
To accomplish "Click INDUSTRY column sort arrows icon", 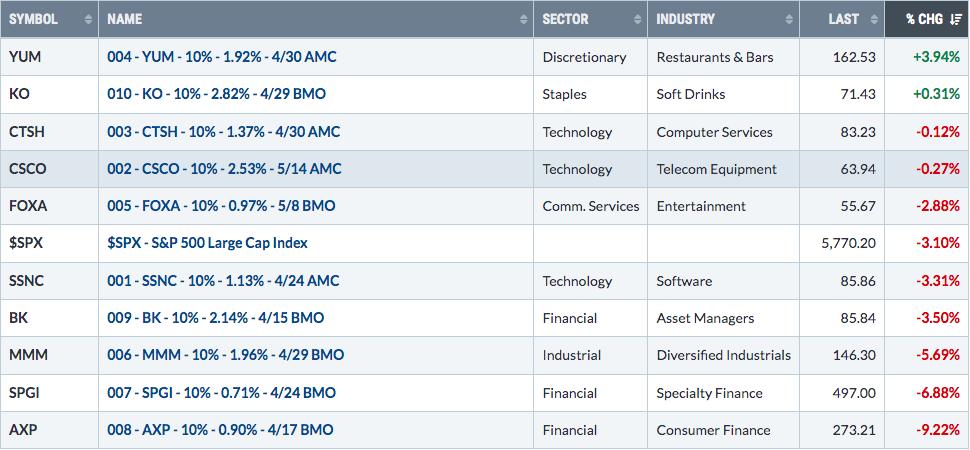I will click(789, 19).
